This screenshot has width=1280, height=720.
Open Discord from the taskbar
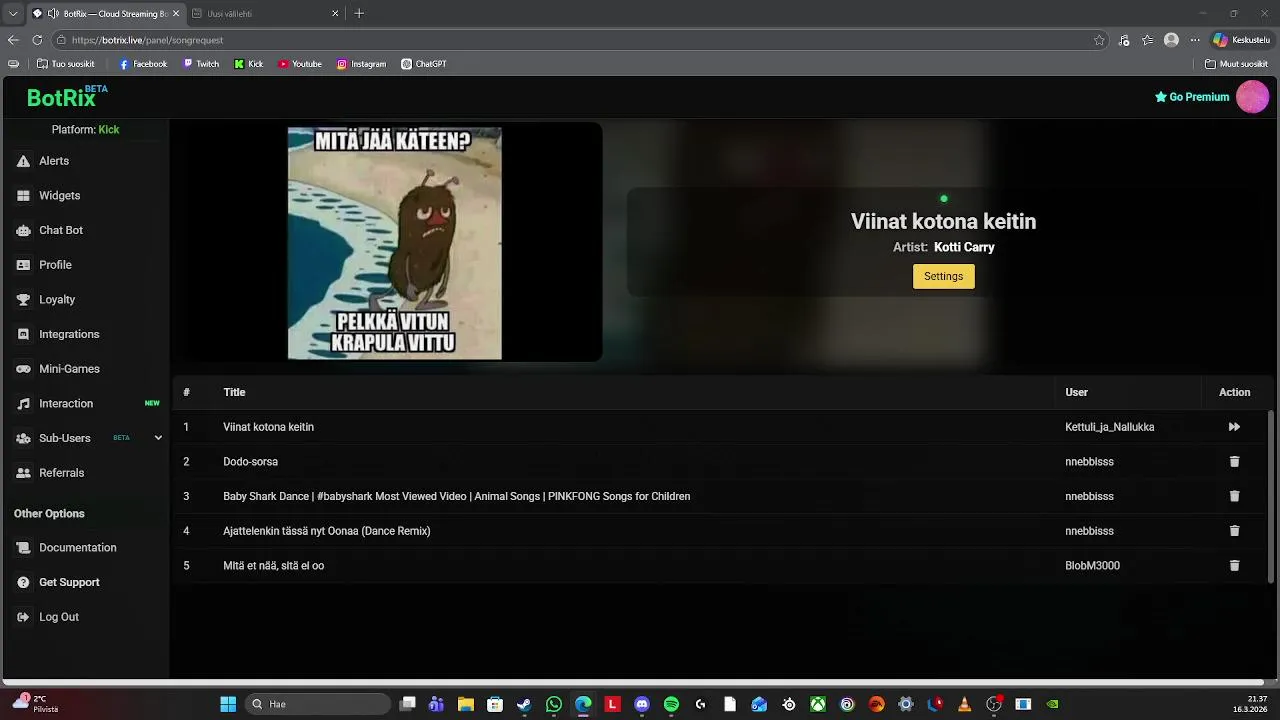[642, 704]
